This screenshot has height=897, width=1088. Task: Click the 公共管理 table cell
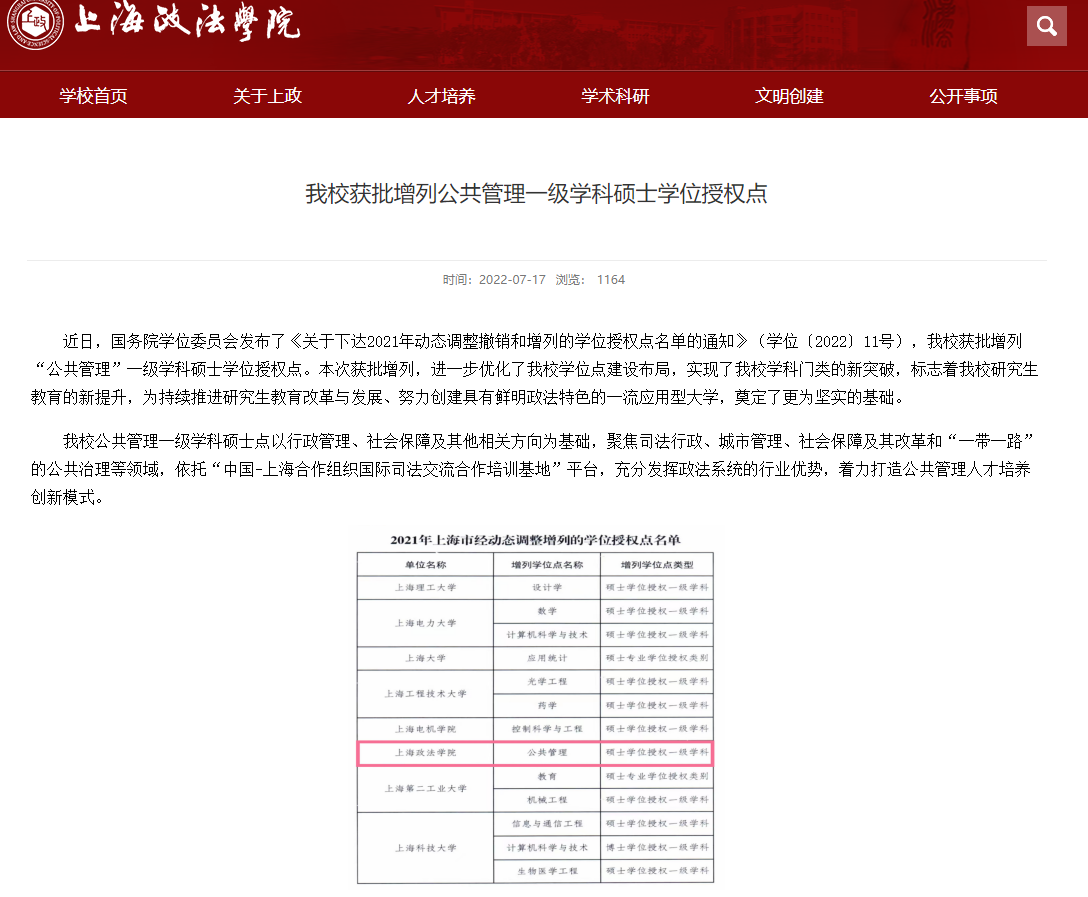coord(547,753)
